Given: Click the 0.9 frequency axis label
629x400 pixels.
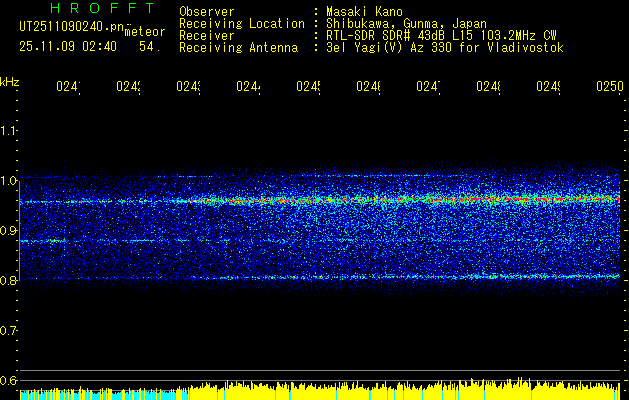Looking at the screenshot, I should pyautogui.click(x=8, y=230).
